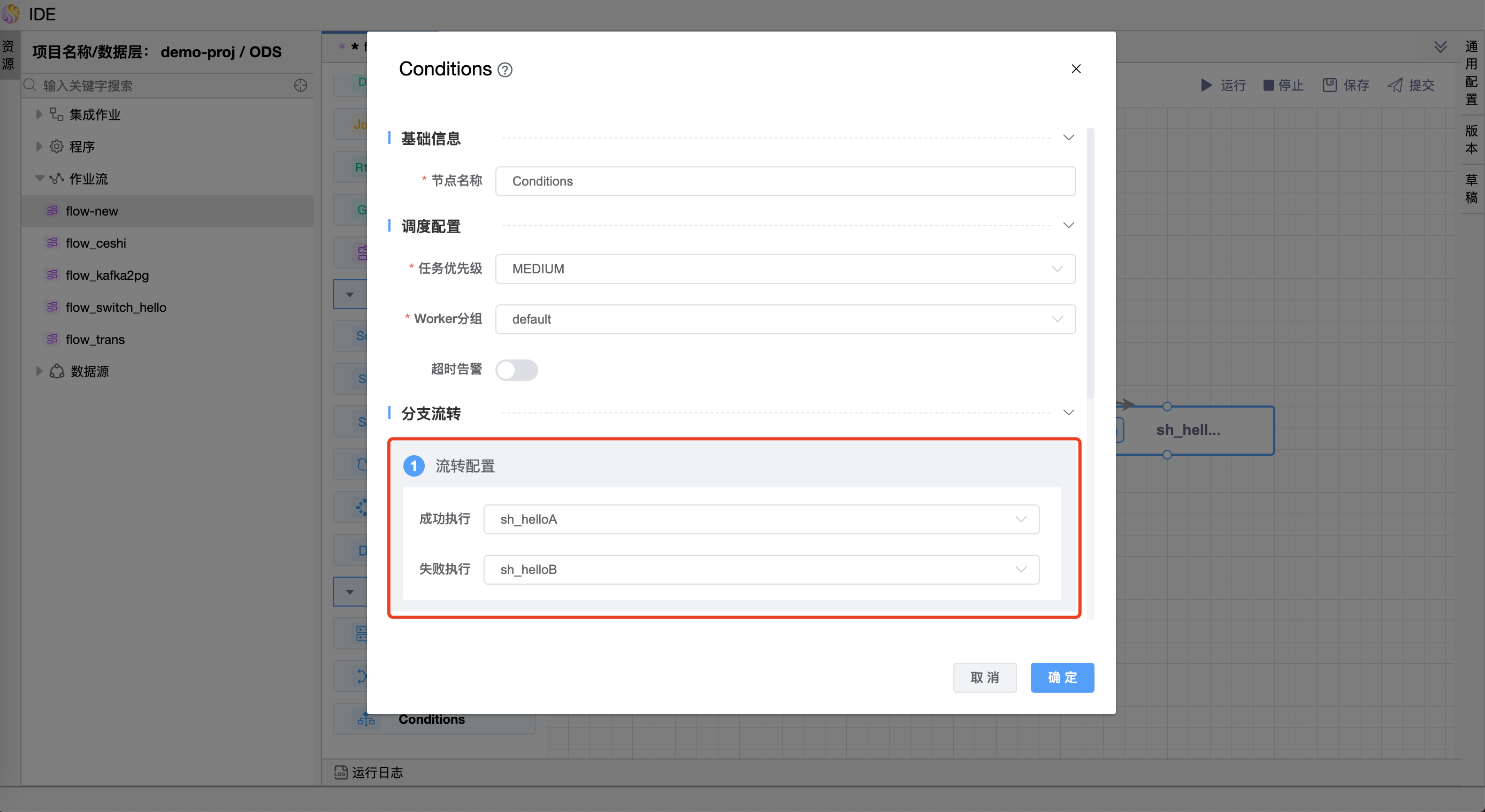Click the submit paper-plane icon
The height and width of the screenshot is (812, 1485).
(1395, 85)
